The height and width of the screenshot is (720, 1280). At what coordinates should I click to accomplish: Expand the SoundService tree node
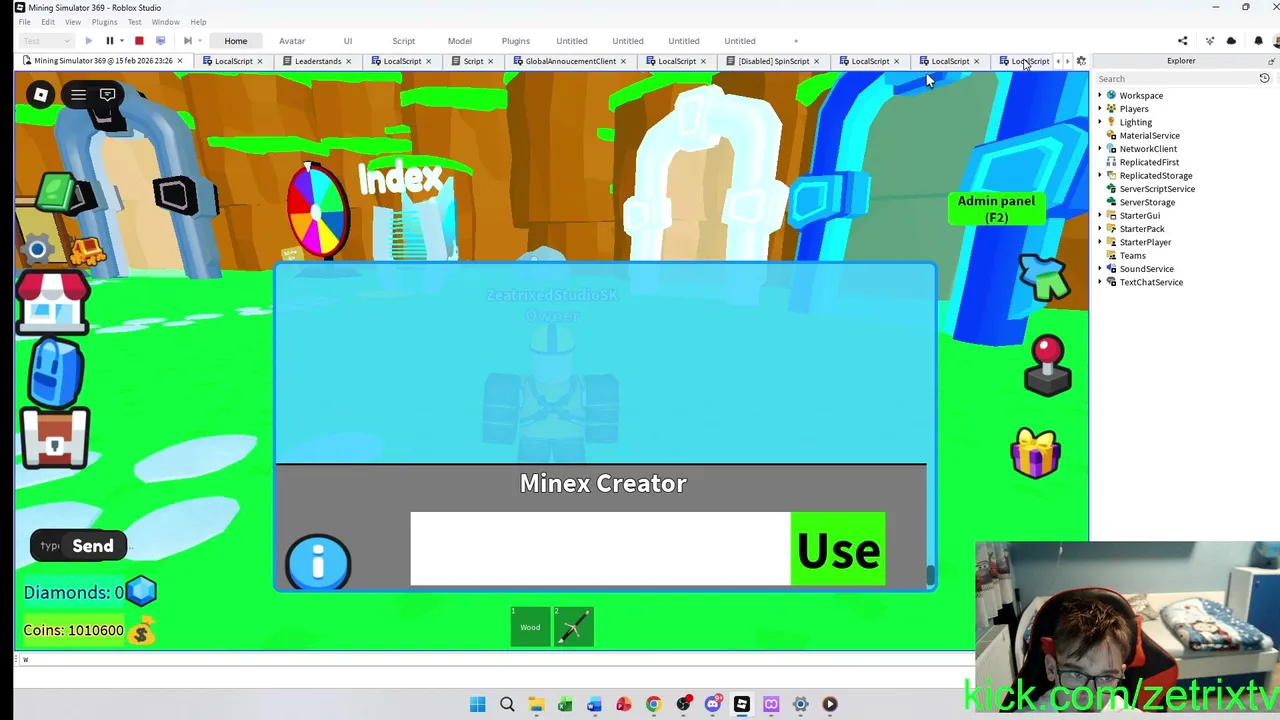1100,269
